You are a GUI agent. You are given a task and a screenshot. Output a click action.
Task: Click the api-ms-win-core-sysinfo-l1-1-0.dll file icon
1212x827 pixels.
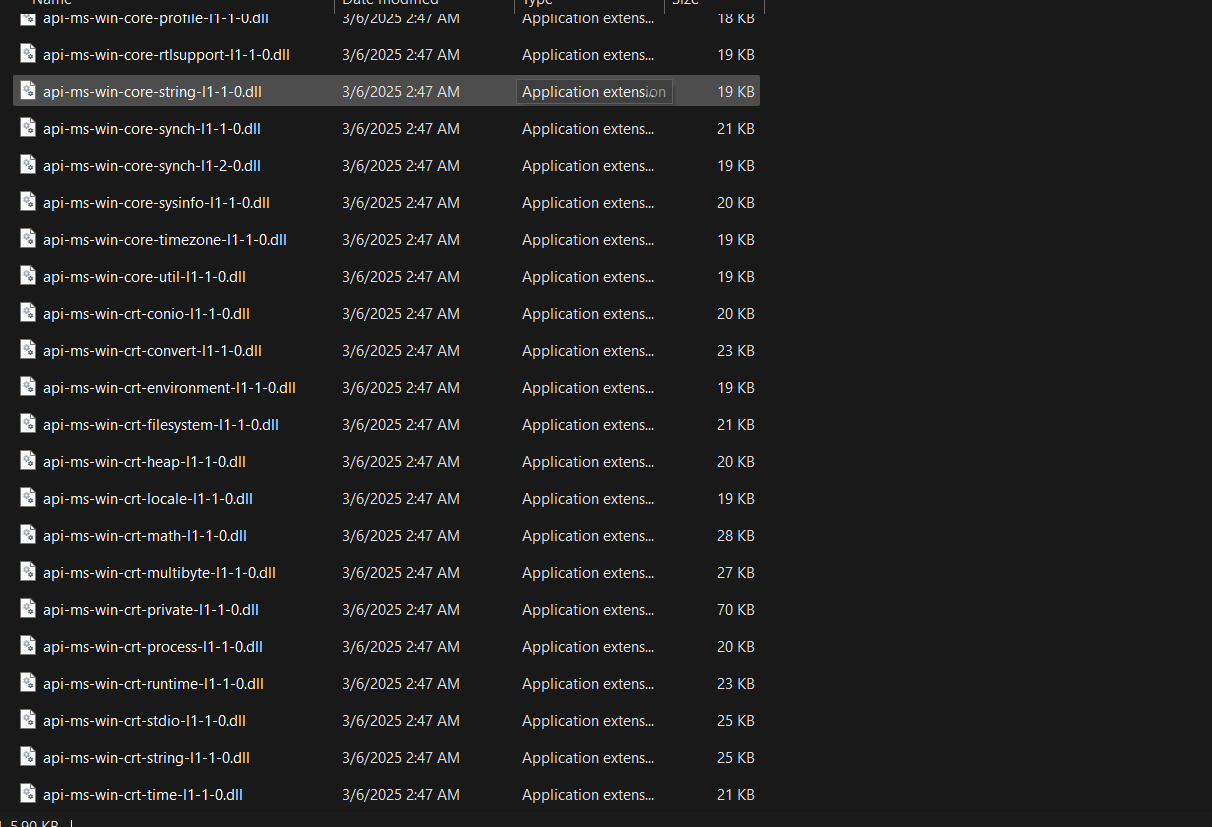click(x=28, y=202)
